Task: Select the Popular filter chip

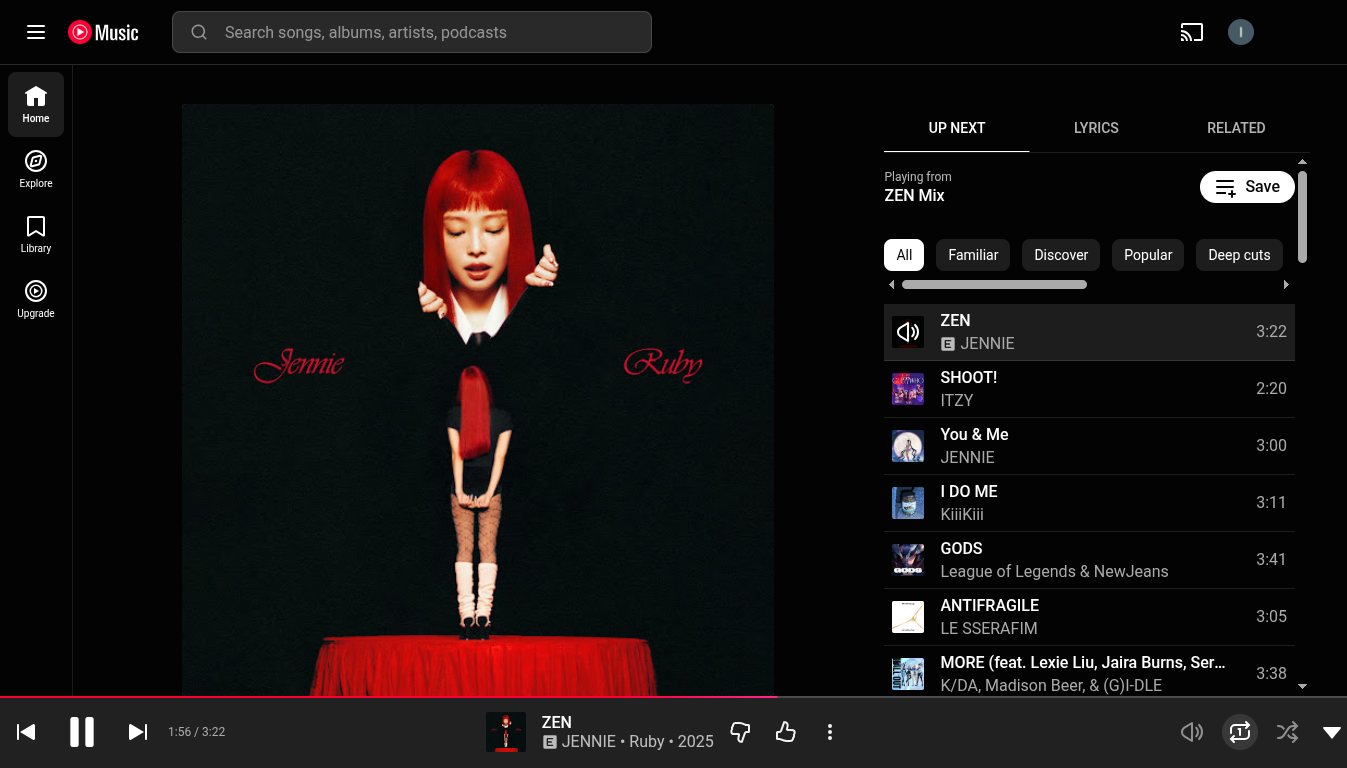Action: click(1148, 255)
